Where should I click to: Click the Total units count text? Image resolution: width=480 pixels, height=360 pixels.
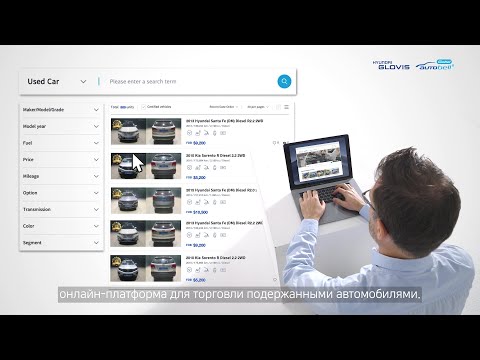pos(122,107)
